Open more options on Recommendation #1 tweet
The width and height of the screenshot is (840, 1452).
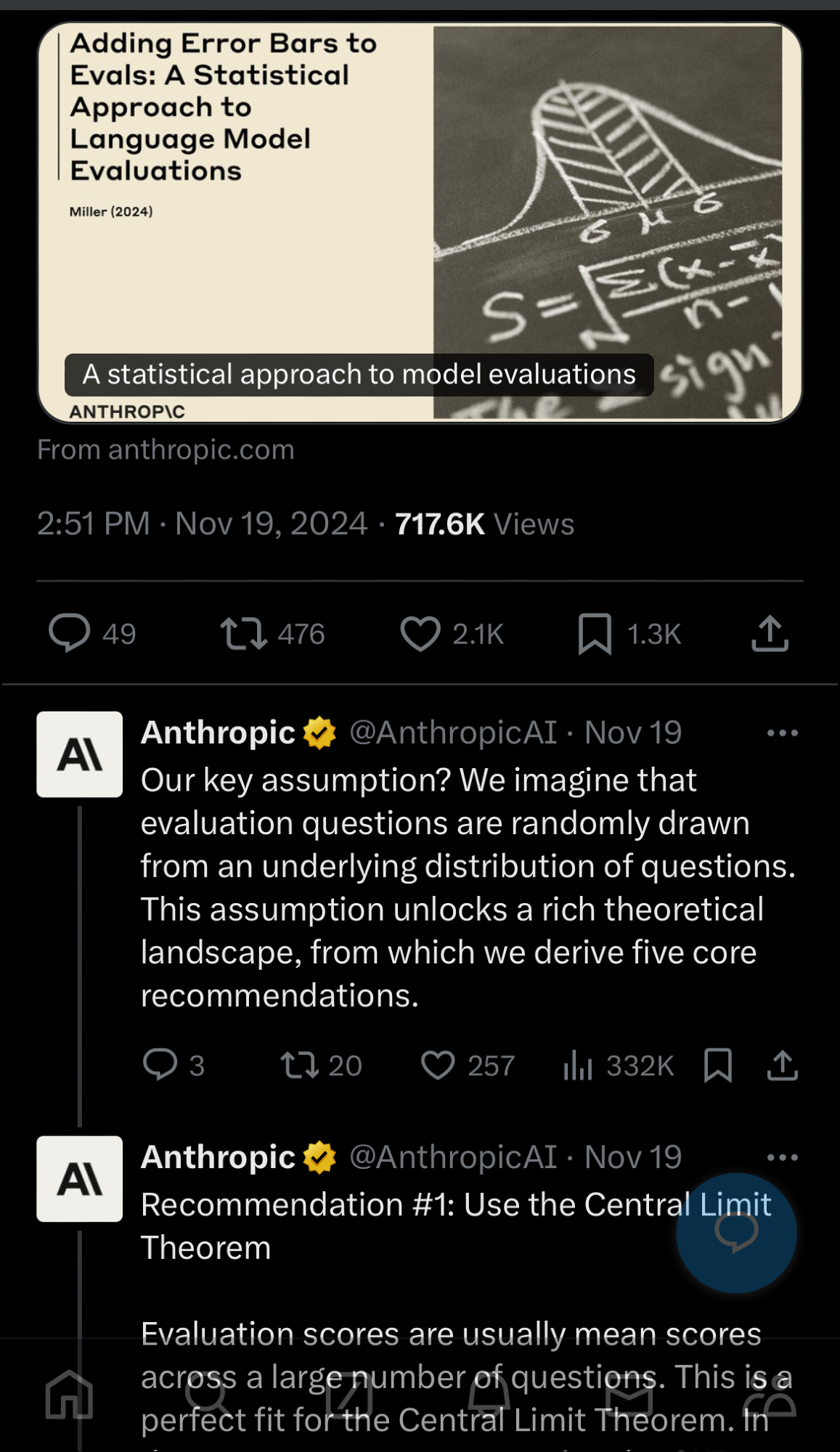(782, 1157)
